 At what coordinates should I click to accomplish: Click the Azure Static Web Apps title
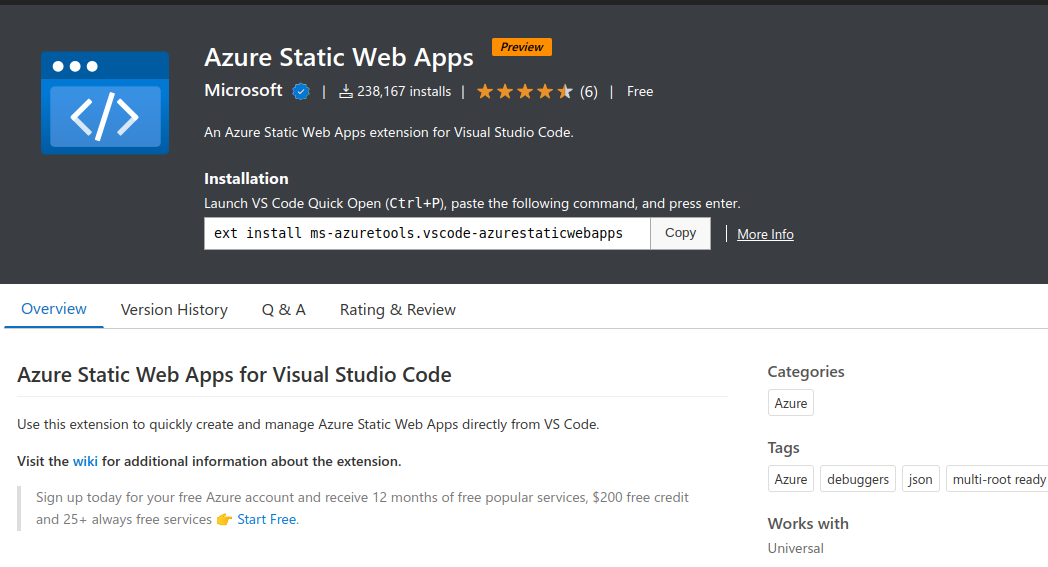(339, 58)
